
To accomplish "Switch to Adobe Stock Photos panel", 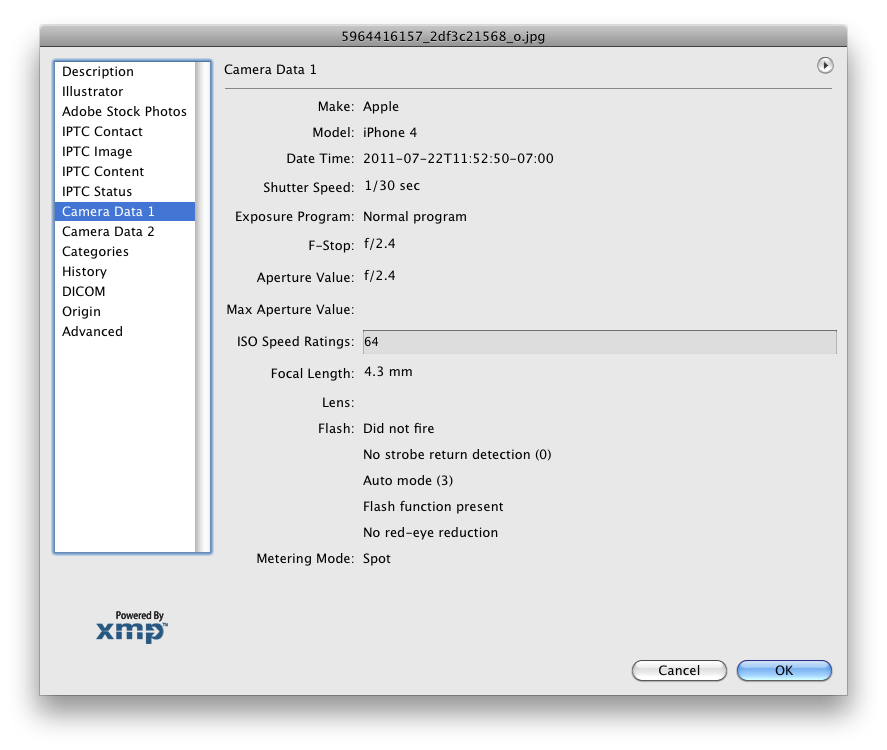I will (x=125, y=111).
